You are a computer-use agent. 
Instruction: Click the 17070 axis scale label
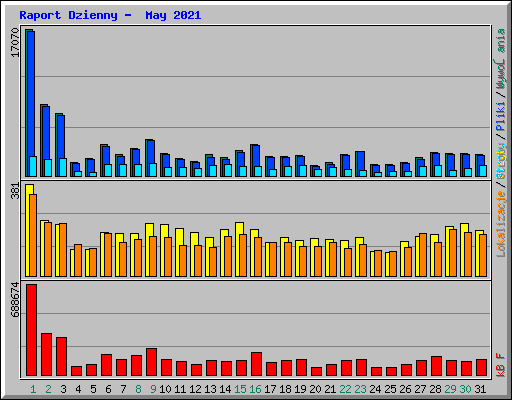point(15,43)
